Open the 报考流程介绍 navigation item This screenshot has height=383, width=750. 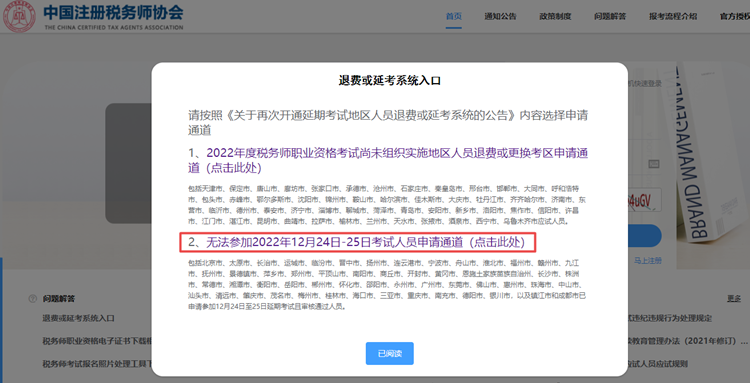673,16
